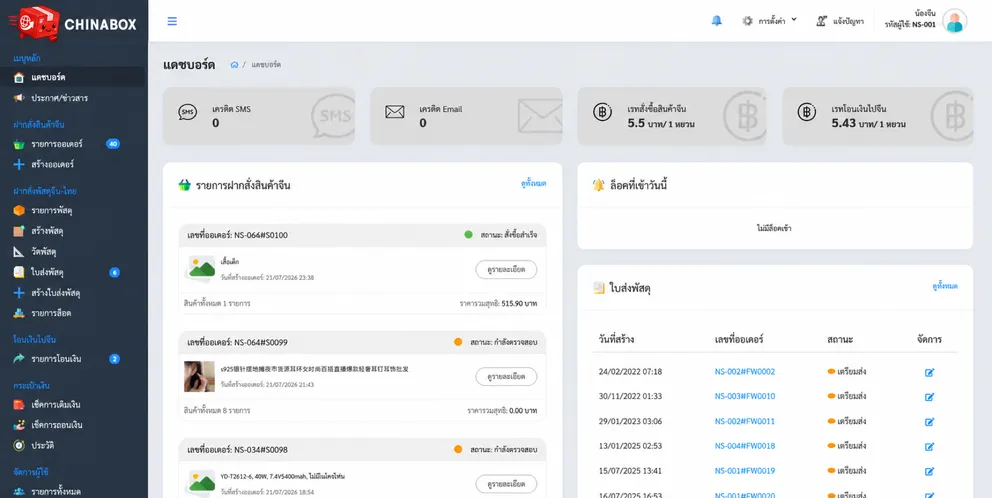The height and width of the screenshot is (498, 992).
Task: Click ดูทั้งหมด in the รายการฝากสั่งสินค้าจีน panel
Action: (533, 184)
